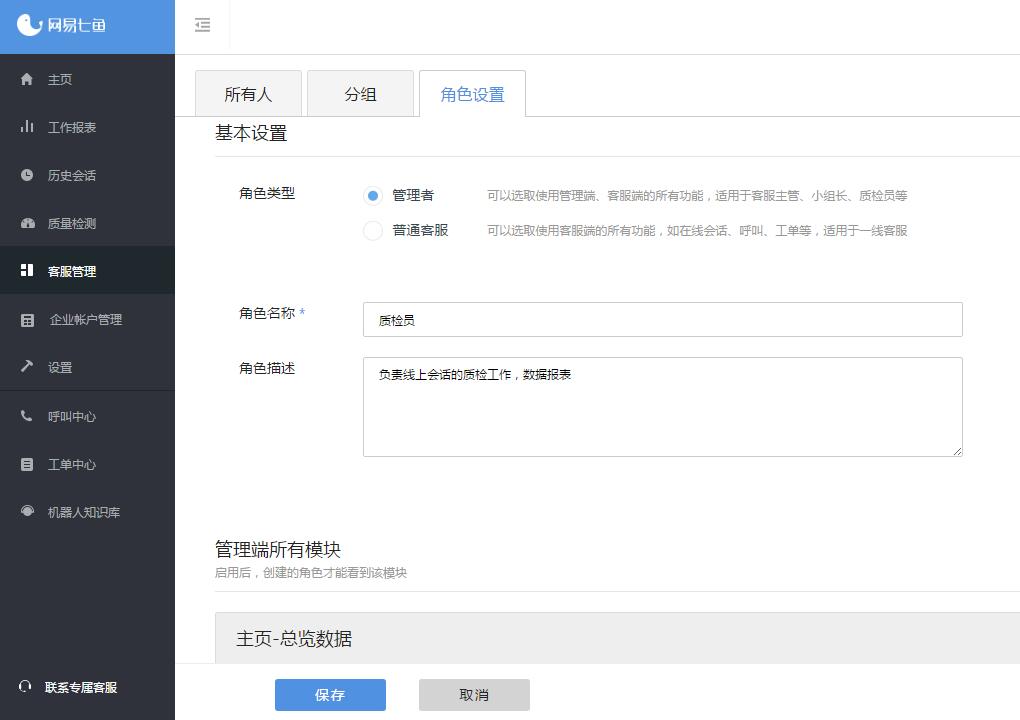Click the 基本设置 section heading
This screenshot has height=720, width=1020.
(x=251, y=133)
